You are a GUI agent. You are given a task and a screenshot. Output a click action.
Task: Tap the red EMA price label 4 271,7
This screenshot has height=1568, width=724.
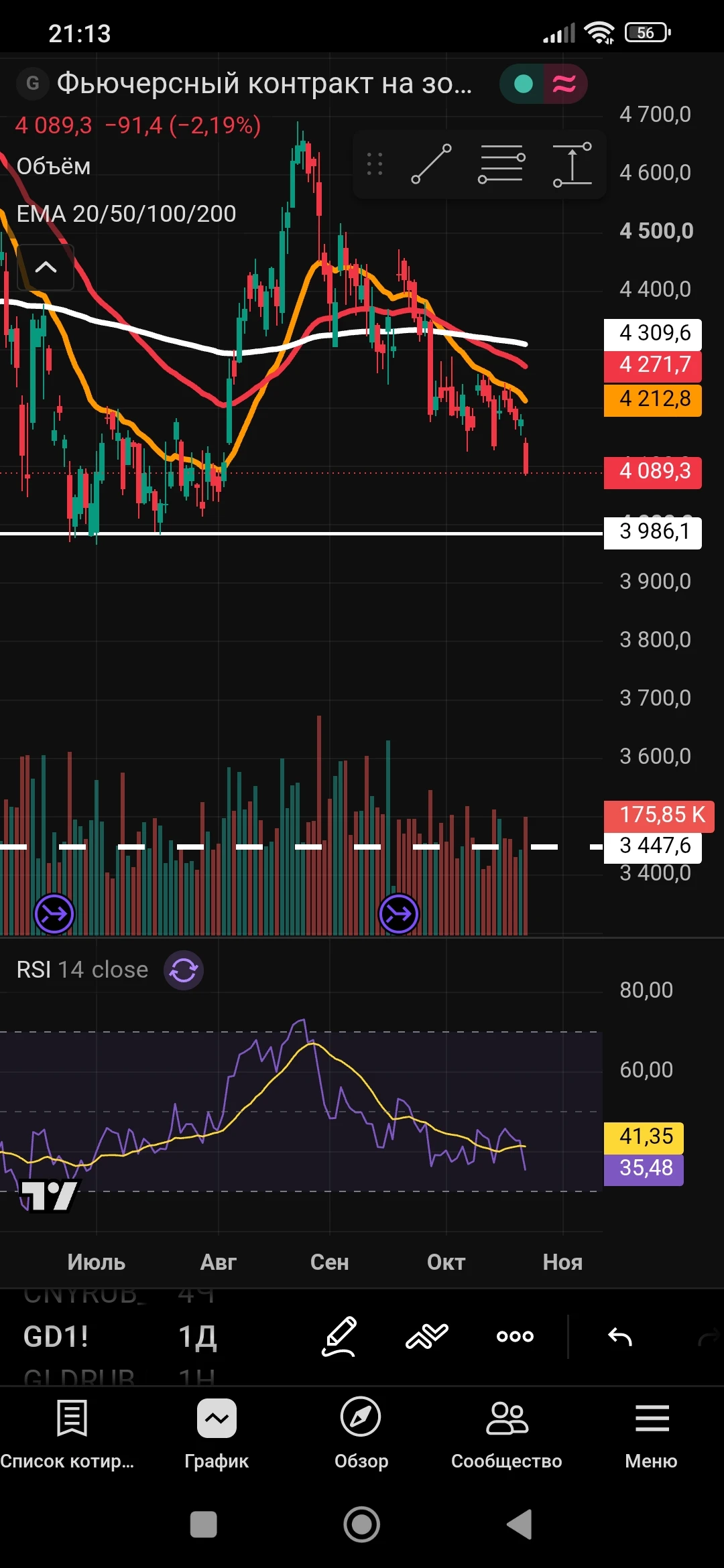click(x=653, y=365)
